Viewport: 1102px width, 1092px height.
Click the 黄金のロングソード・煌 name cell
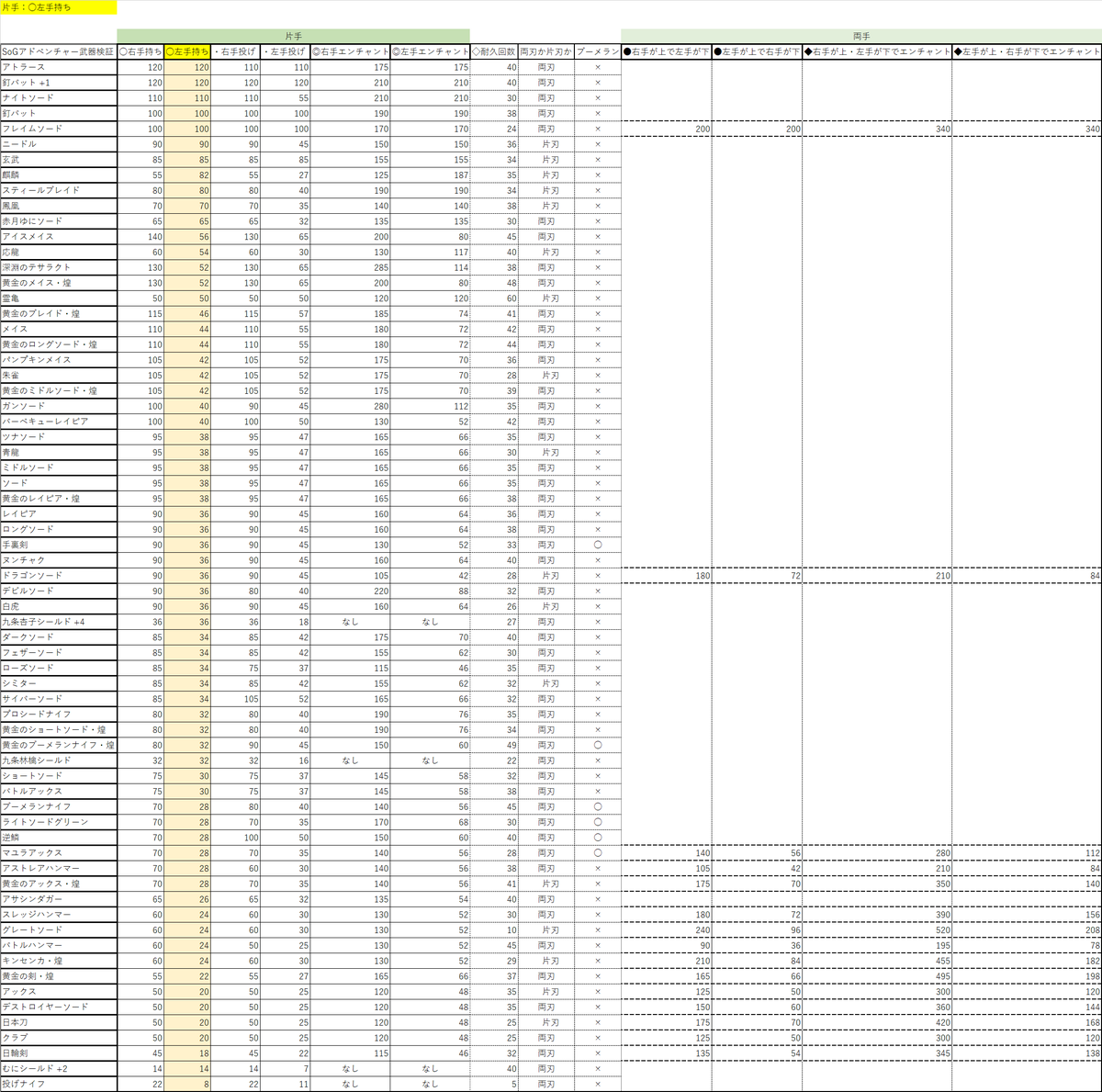[x=59, y=344]
